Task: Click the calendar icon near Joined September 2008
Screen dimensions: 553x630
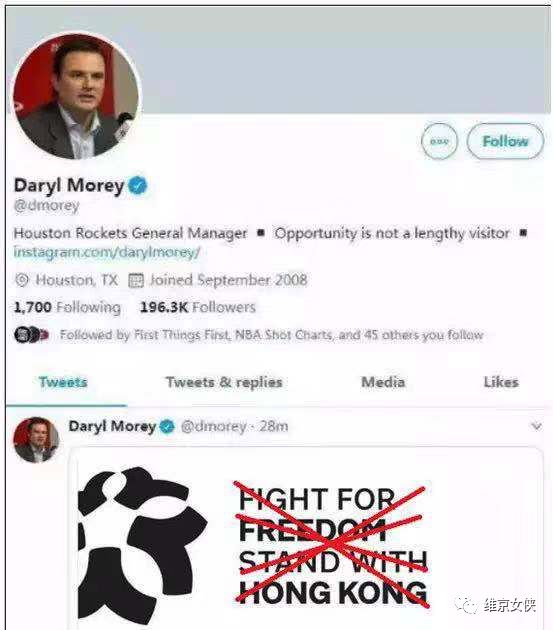Action: click(136, 280)
